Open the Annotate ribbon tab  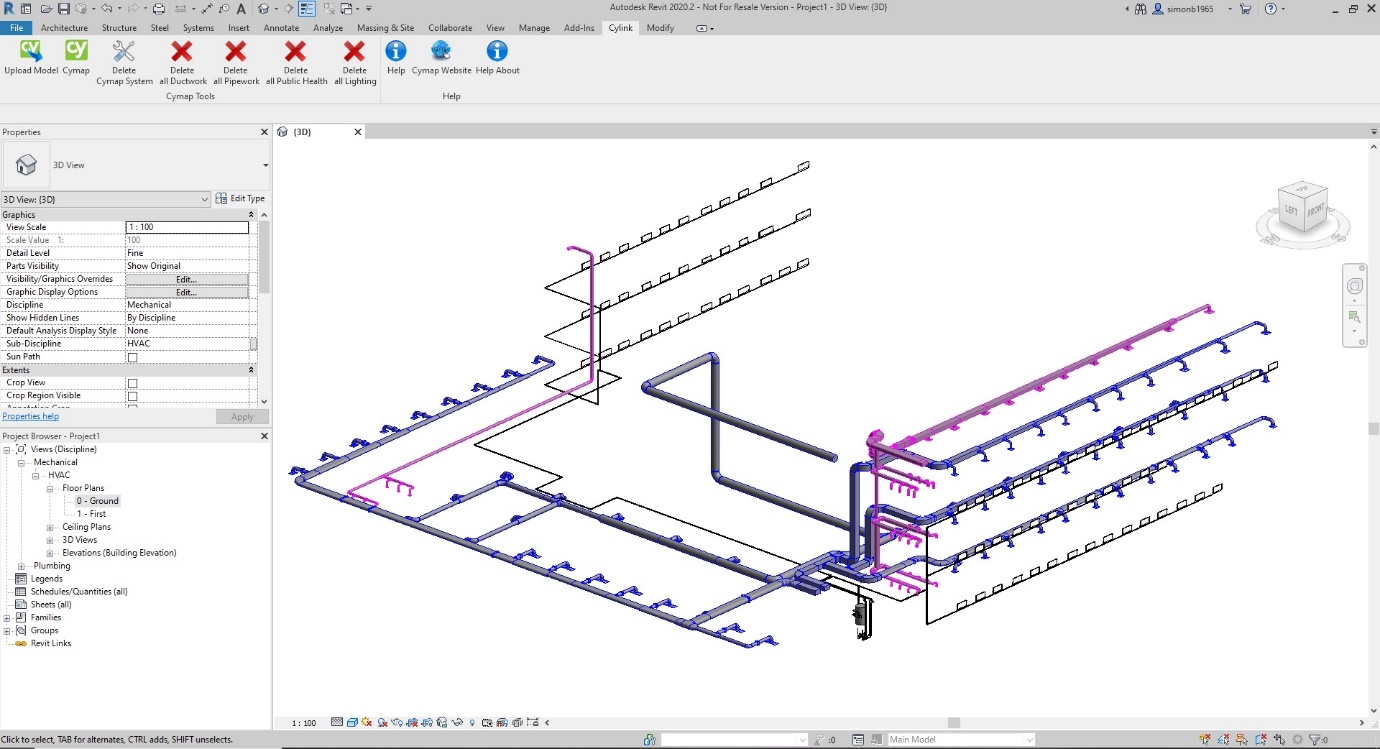(x=281, y=28)
